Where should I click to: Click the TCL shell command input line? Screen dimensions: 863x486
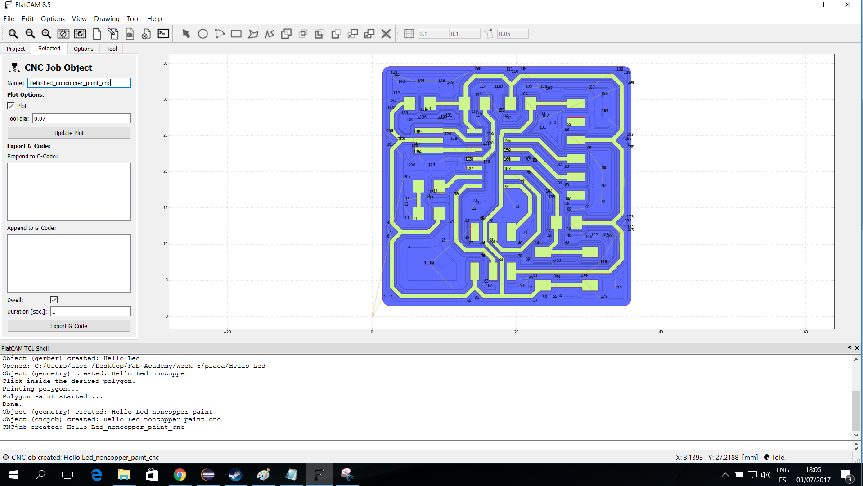click(426, 446)
